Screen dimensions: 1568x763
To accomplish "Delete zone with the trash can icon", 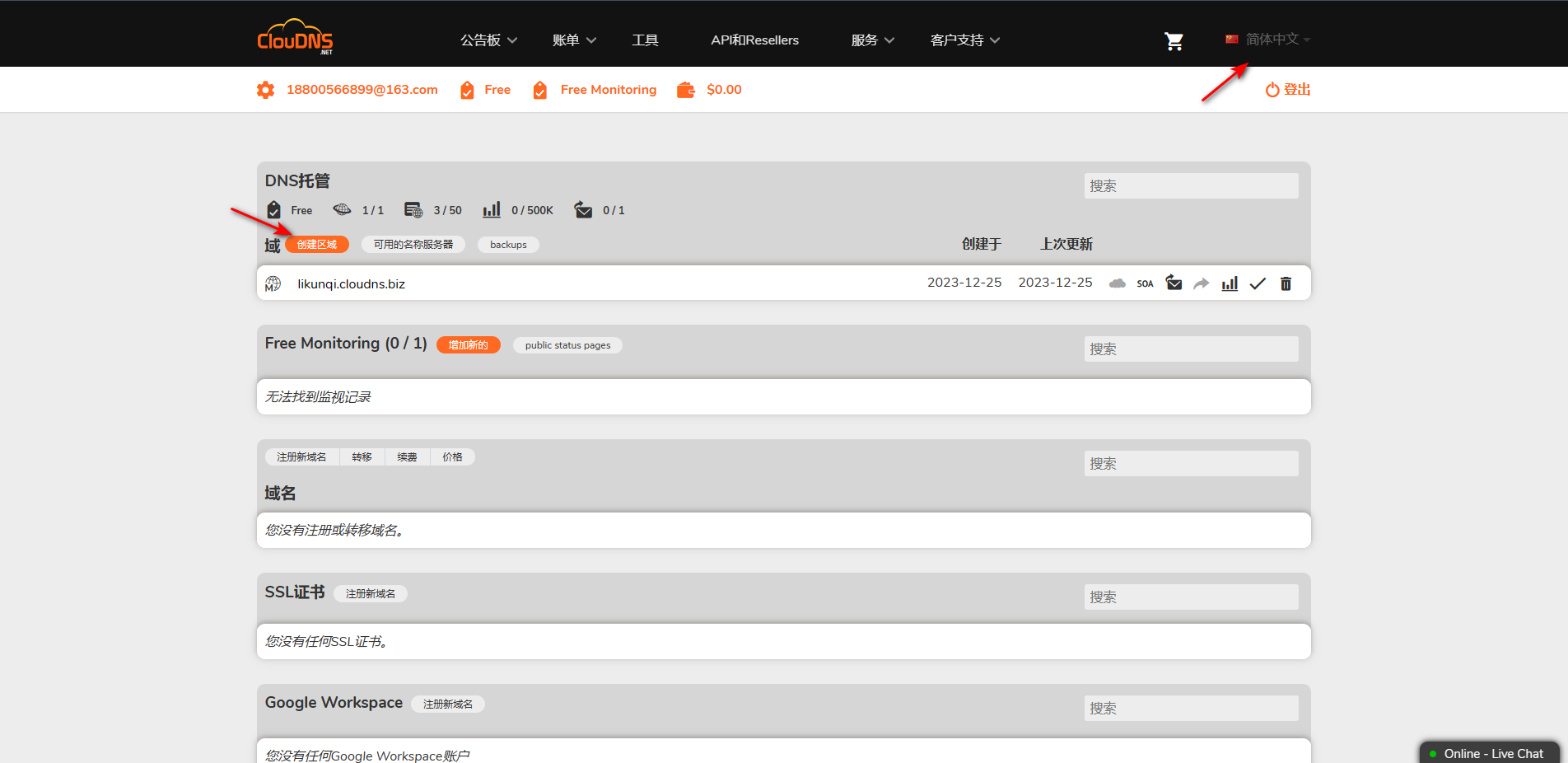I will 1286,283.
